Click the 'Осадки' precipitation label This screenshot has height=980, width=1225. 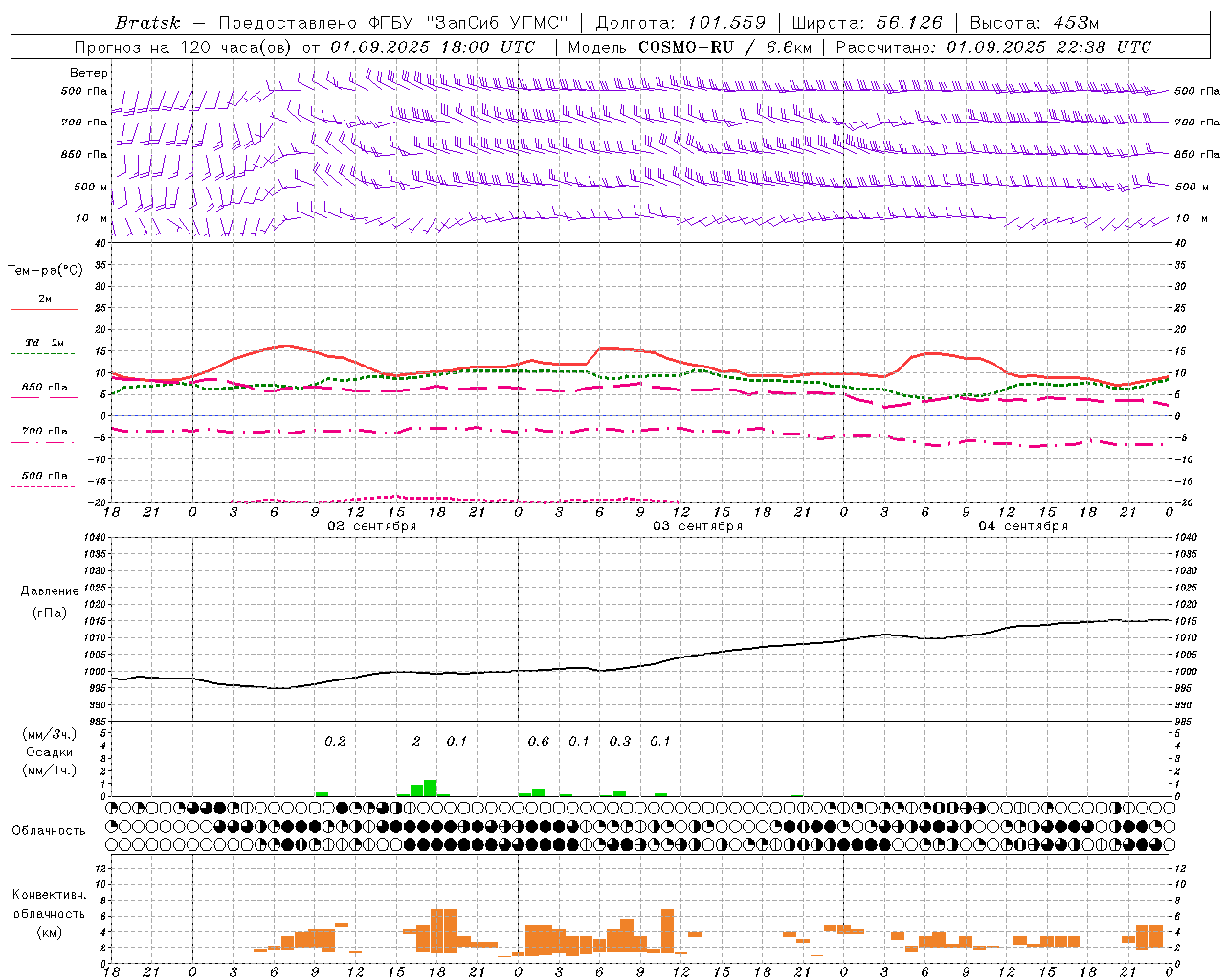point(49,752)
